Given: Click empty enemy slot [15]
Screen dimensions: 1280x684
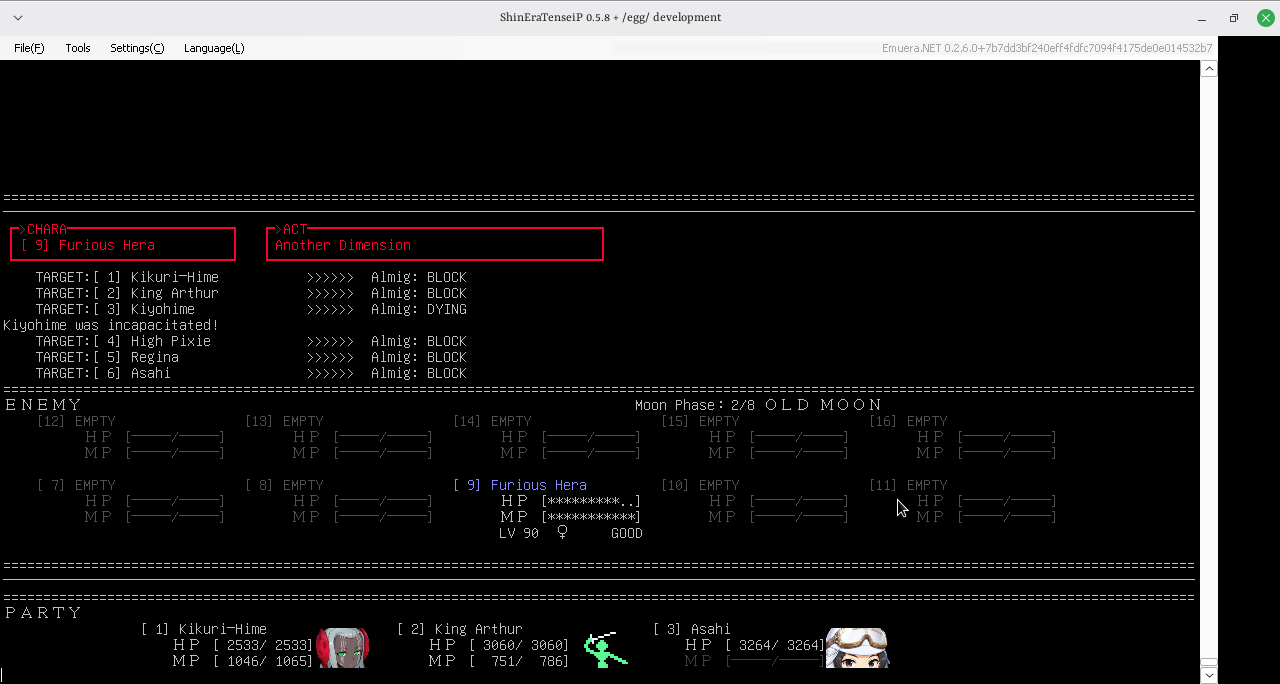Looking at the screenshot, I should click(x=700, y=421).
